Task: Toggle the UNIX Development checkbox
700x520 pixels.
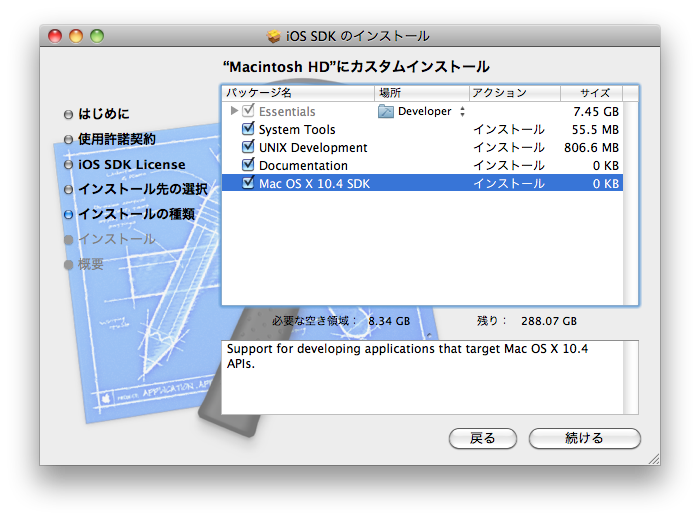Action: click(x=248, y=148)
